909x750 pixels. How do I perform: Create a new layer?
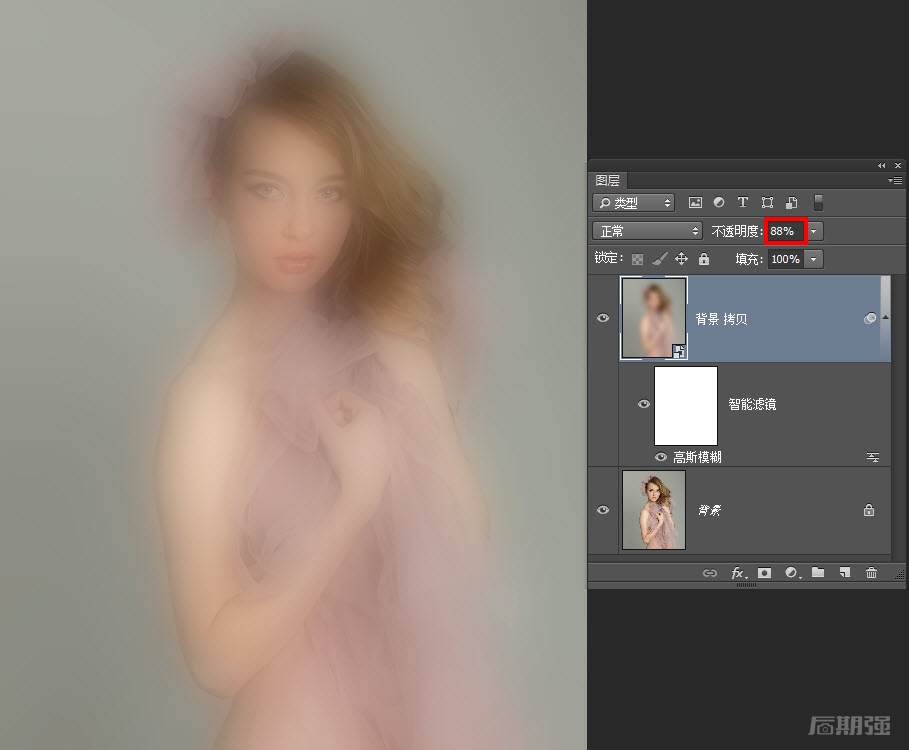(844, 573)
